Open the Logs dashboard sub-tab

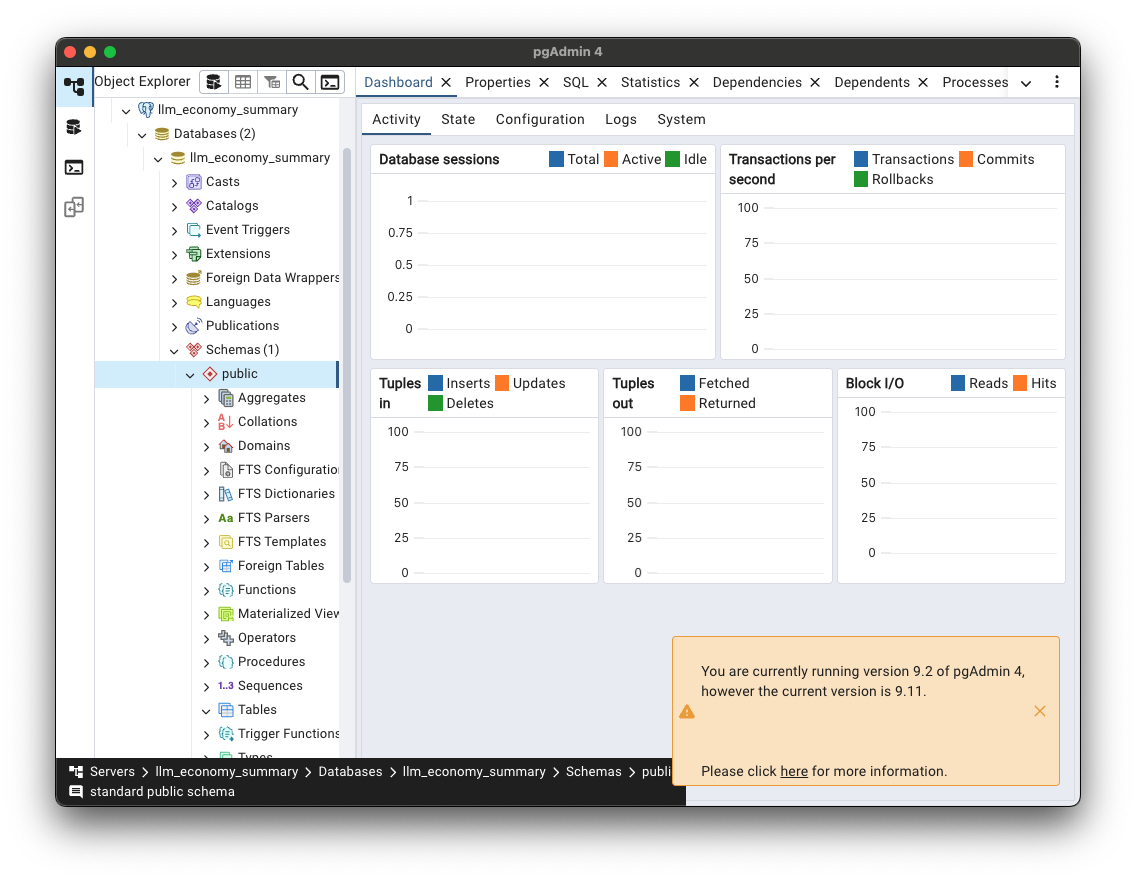621,120
